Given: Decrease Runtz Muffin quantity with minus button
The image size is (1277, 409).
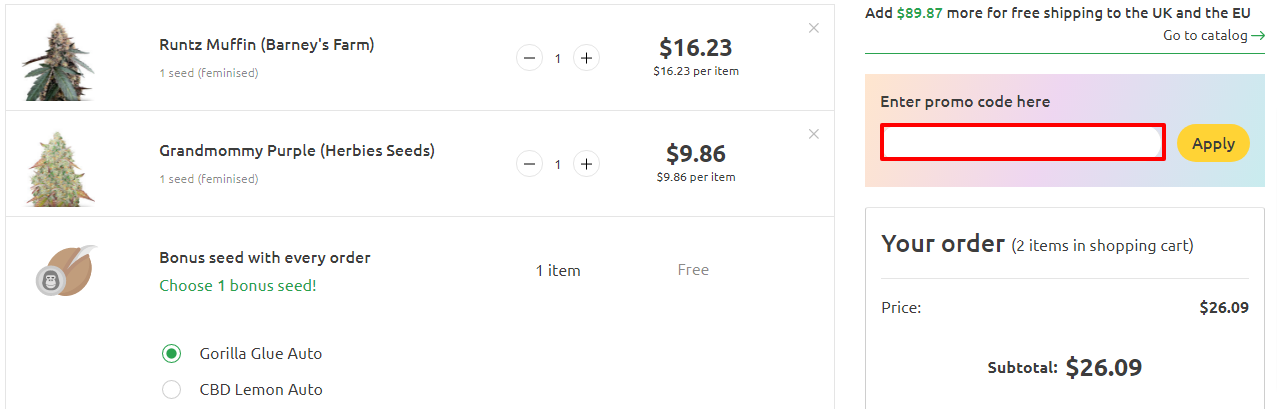Looking at the screenshot, I should (x=529, y=58).
